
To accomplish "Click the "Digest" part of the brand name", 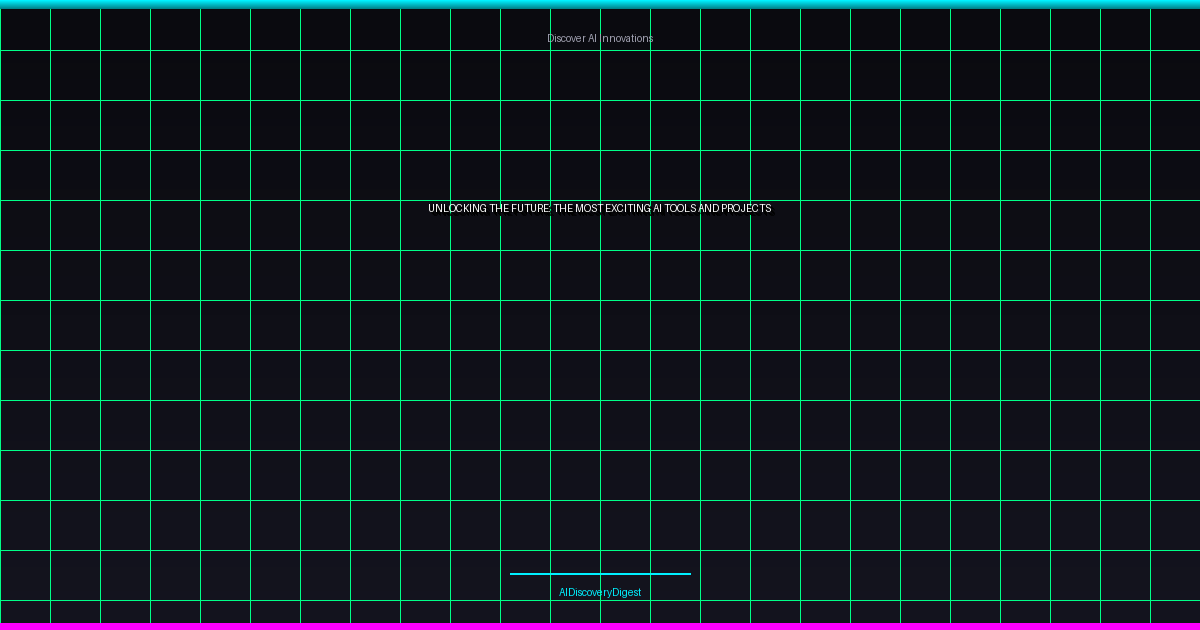I will [626, 592].
